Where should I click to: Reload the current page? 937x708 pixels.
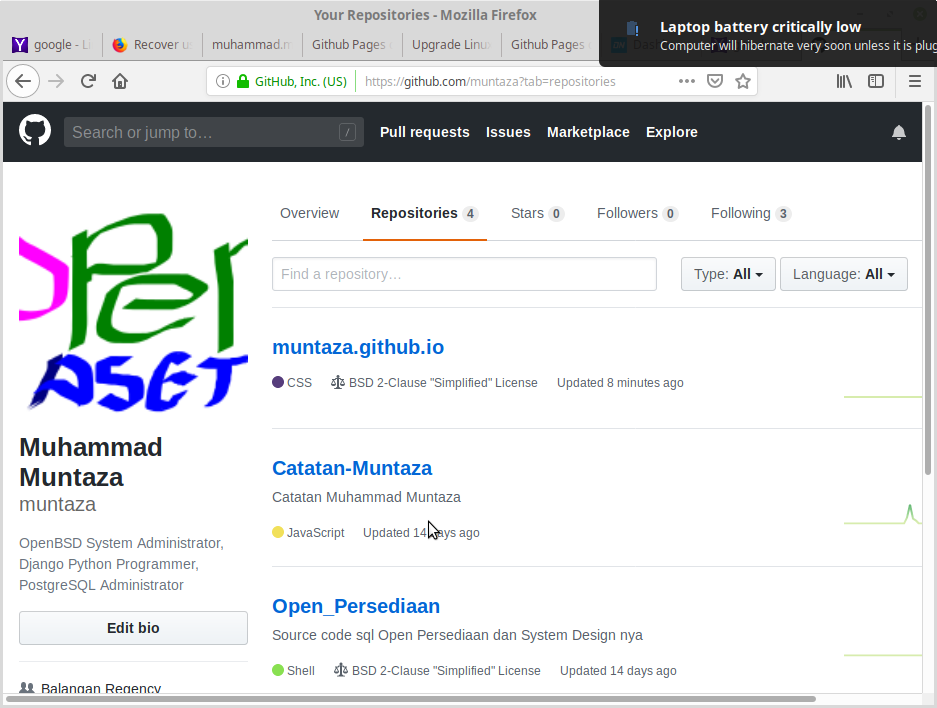click(x=88, y=81)
